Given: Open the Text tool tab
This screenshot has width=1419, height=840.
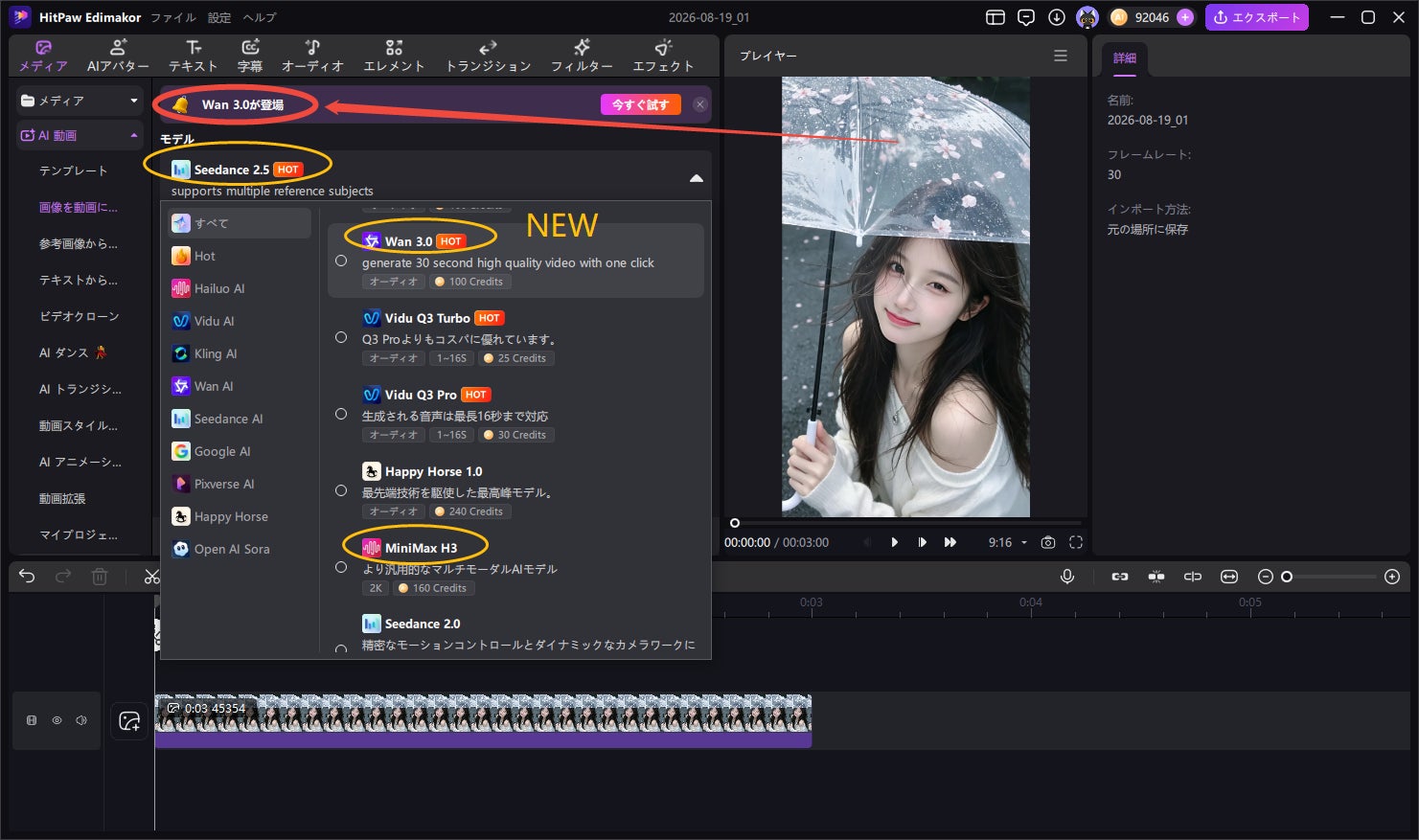Looking at the screenshot, I should coord(194,56).
